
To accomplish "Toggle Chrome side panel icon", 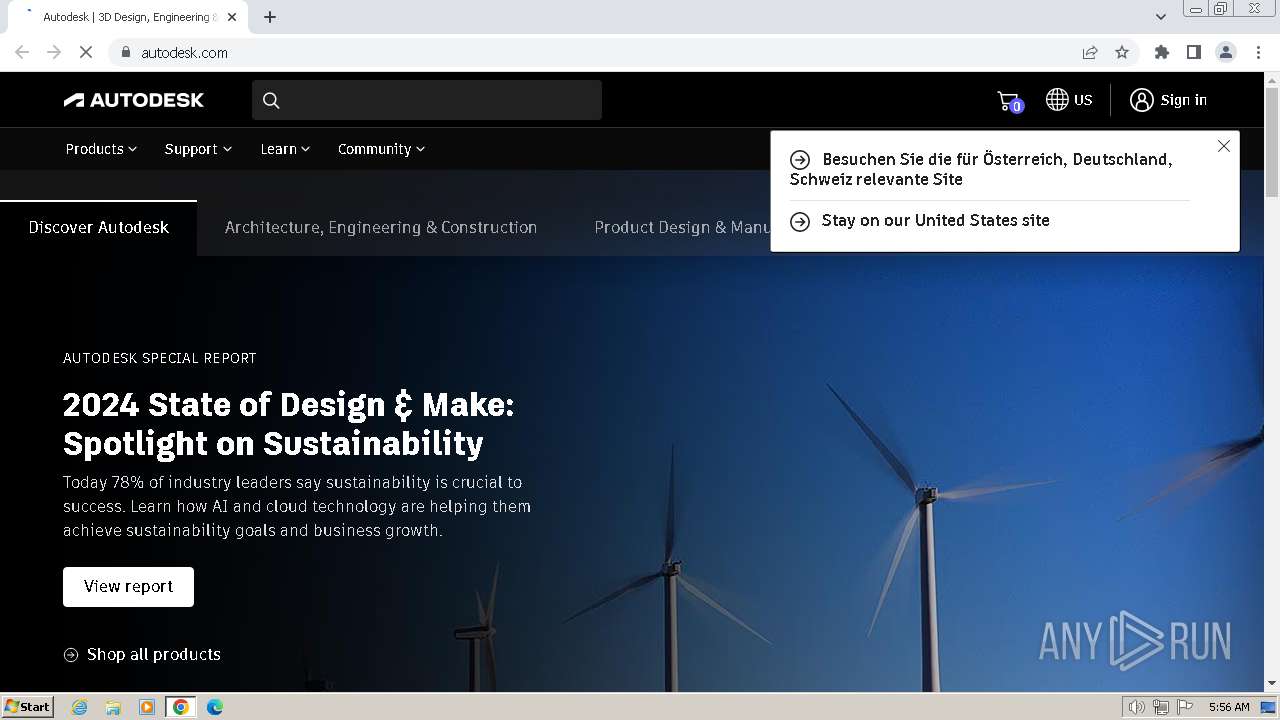I will coord(1194,52).
